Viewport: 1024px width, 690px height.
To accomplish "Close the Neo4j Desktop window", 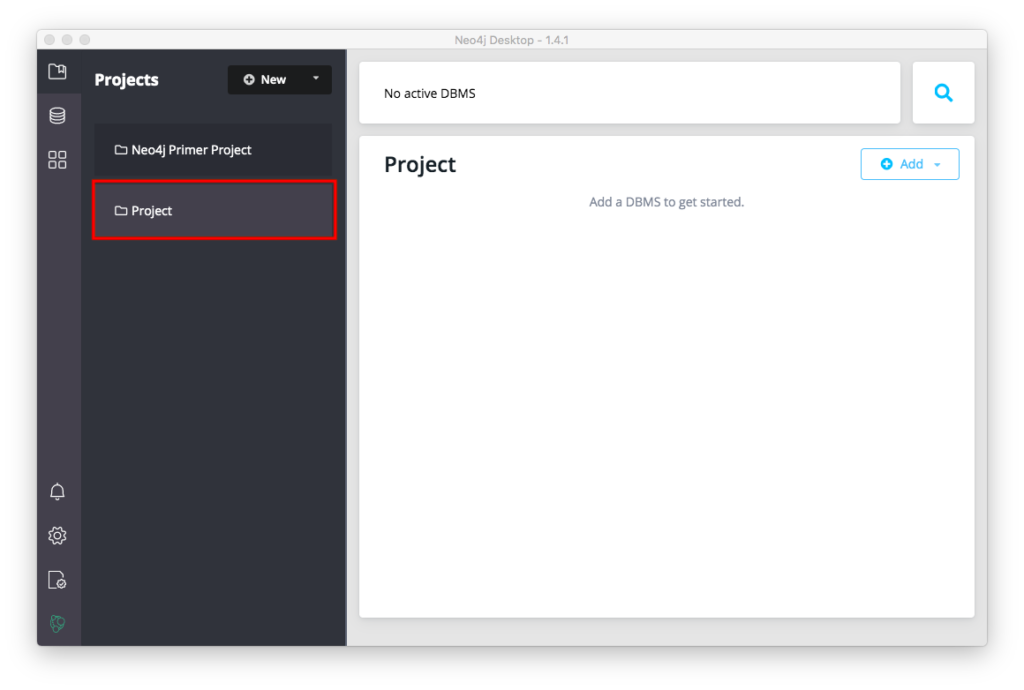I will 49,39.
